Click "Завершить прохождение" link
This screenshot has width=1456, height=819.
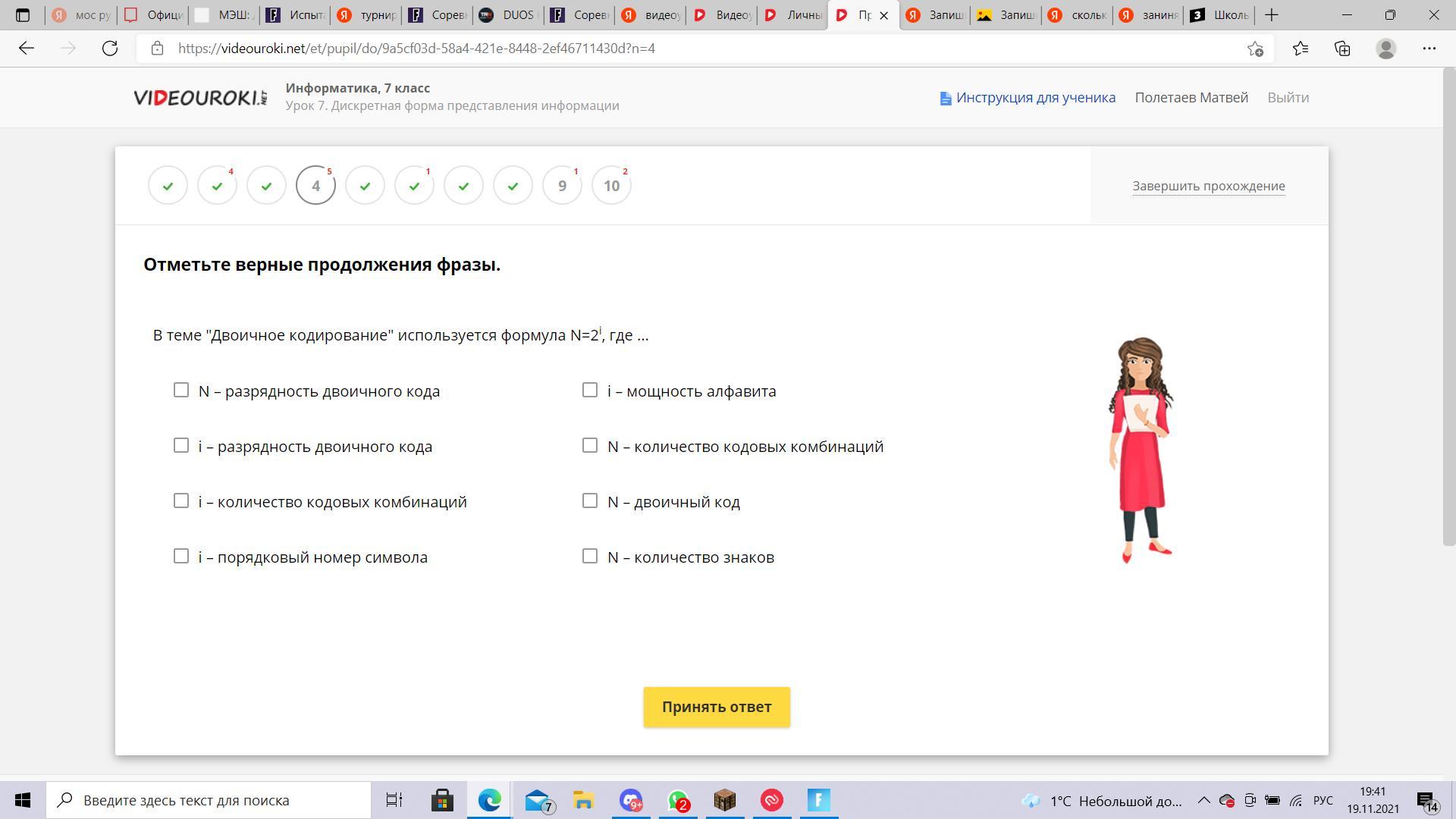tap(1208, 186)
